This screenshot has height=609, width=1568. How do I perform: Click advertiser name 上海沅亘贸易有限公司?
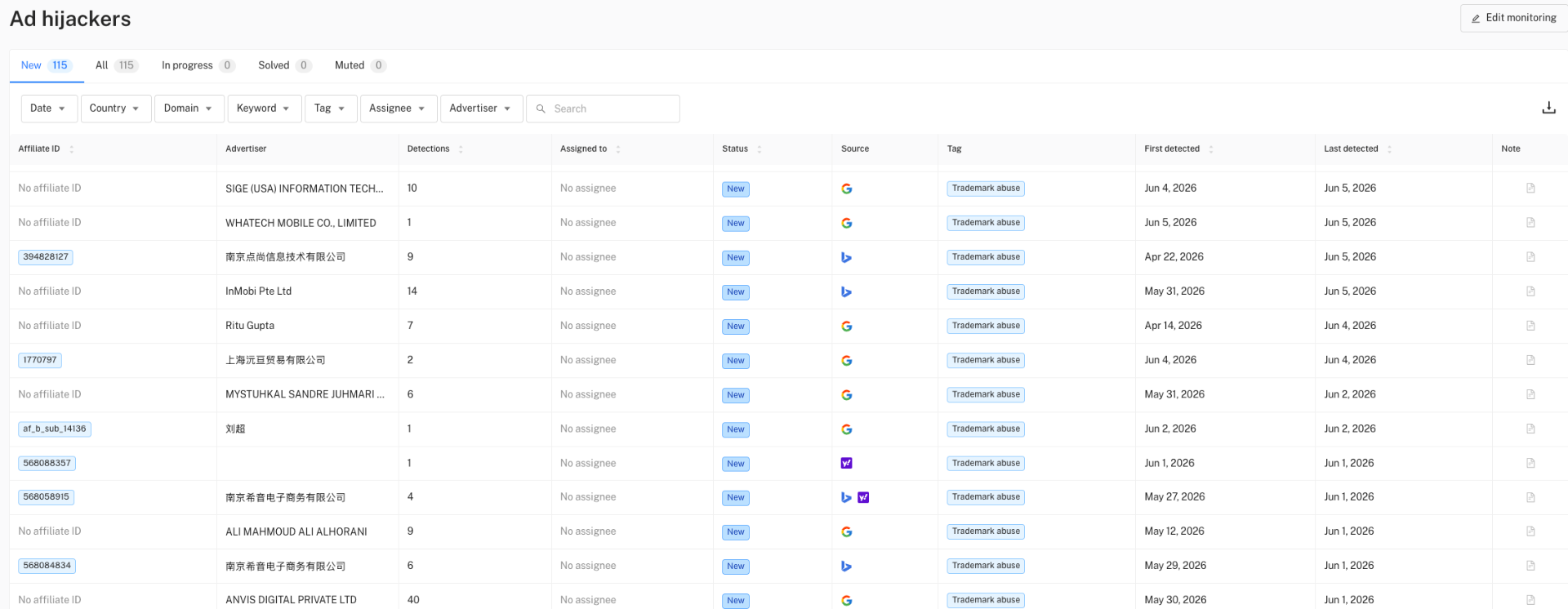pyautogui.click(x=275, y=360)
